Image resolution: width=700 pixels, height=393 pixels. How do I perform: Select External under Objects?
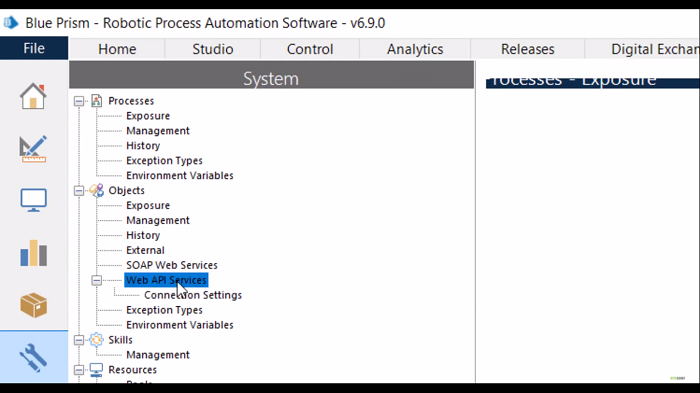tap(145, 250)
